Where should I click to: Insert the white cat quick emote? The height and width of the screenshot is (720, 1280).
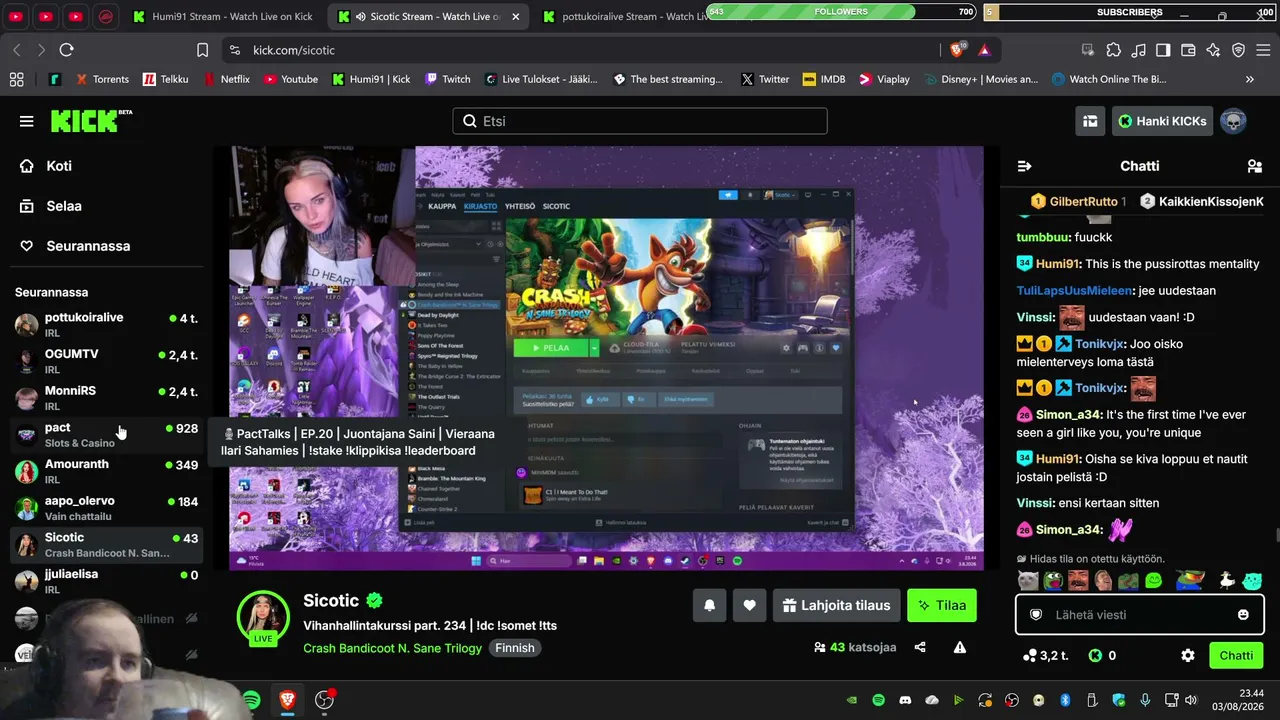point(1028,581)
